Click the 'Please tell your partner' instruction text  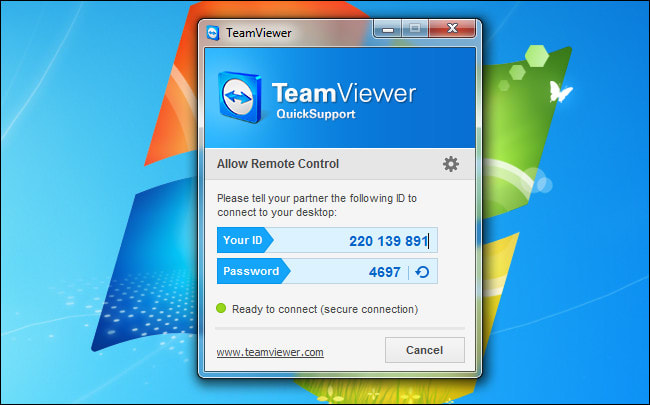pos(317,205)
